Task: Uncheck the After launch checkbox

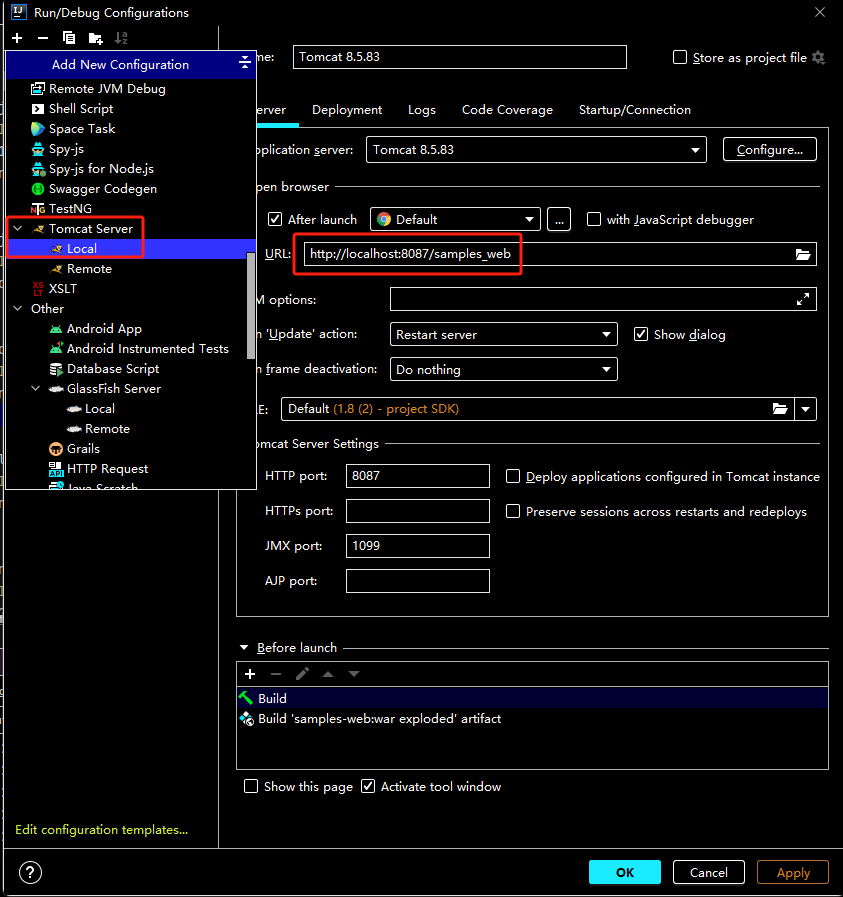Action: [275, 220]
